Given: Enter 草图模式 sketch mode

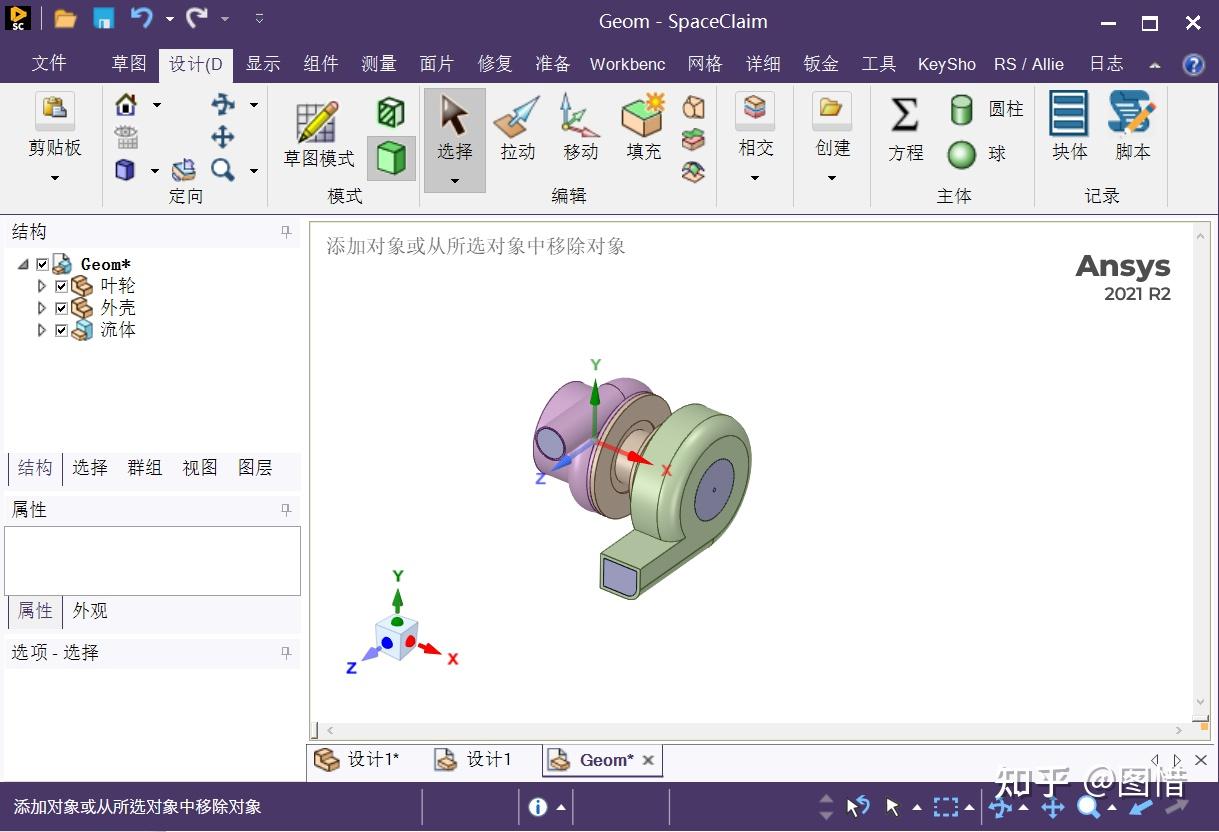Looking at the screenshot, I should (x=317, y=130).
